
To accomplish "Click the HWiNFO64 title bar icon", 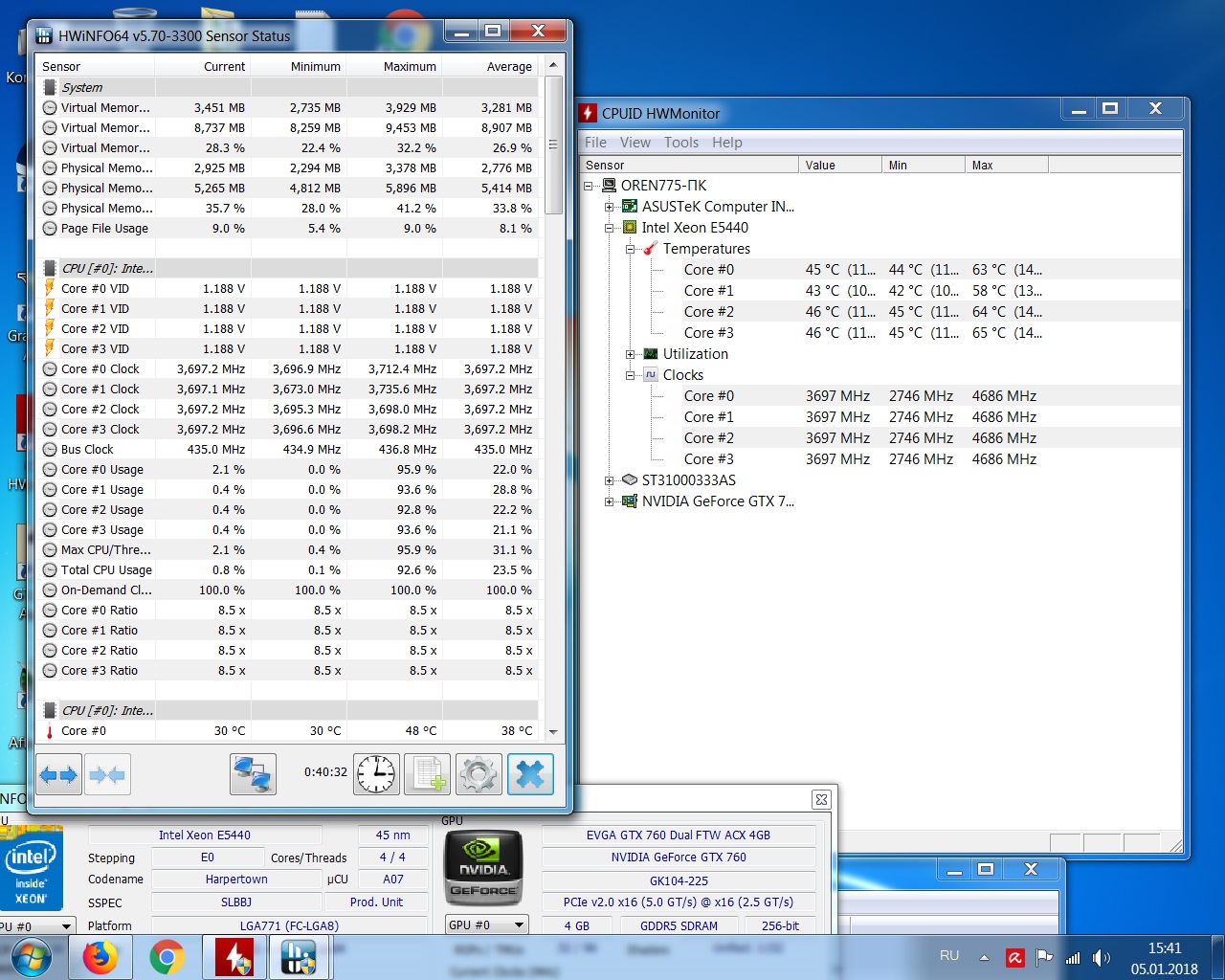I will tap(44, 36).
